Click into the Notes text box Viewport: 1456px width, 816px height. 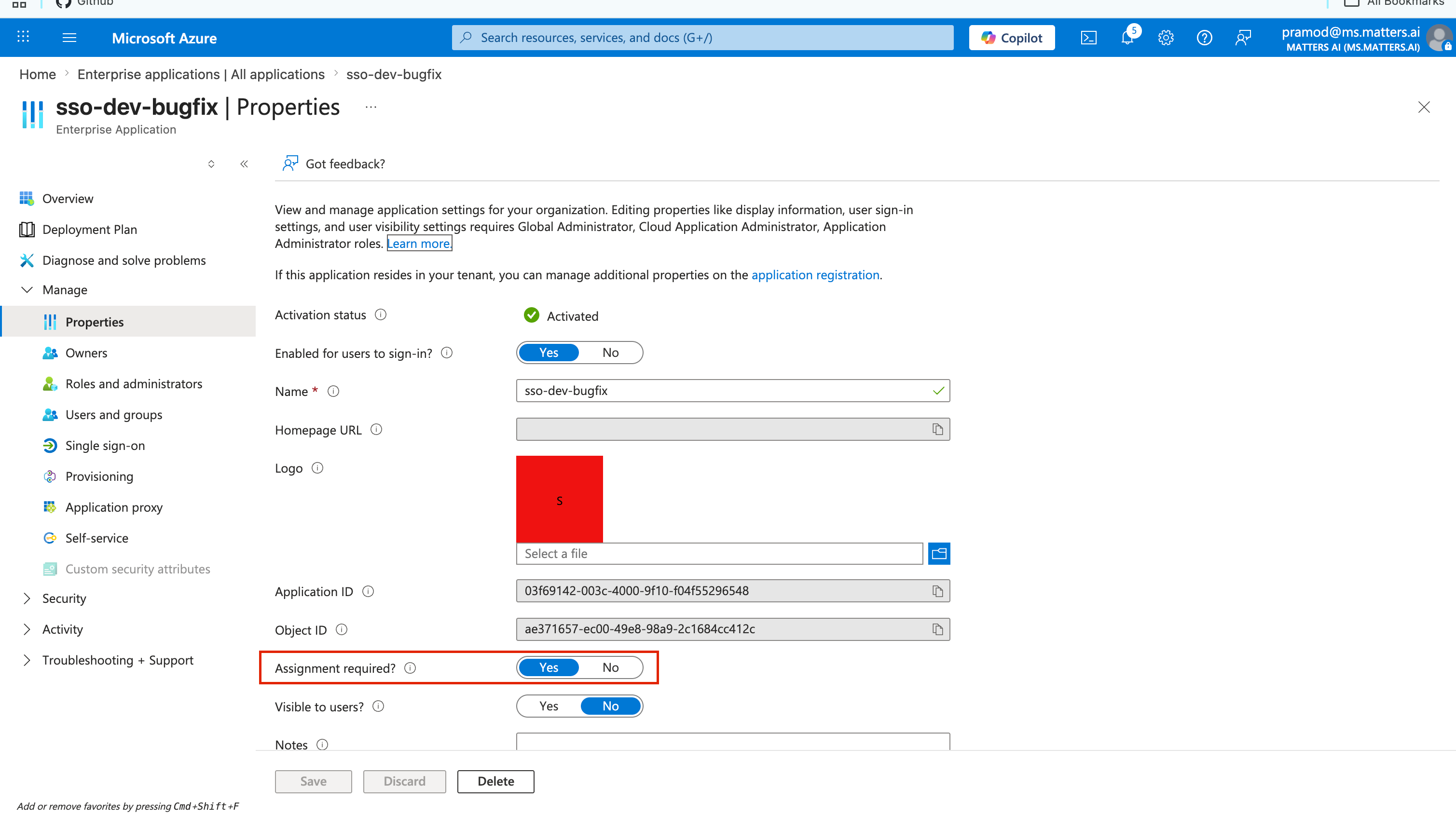click(733, 741)
